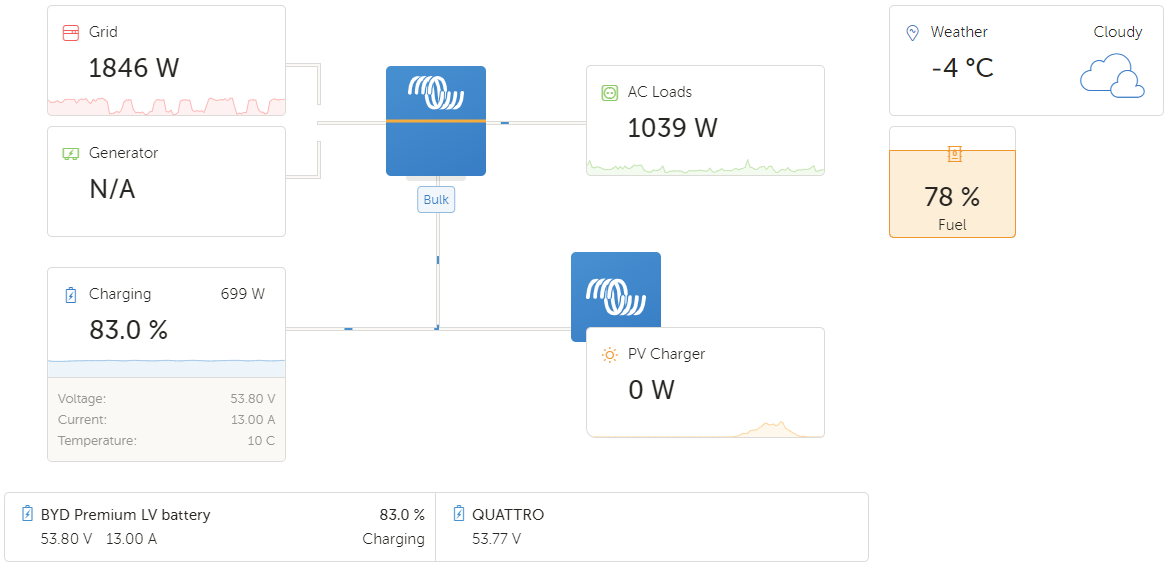Click the Bulk charge state badge
Image resolution: width=1170 pixels, height=567 pixels.
436,200
